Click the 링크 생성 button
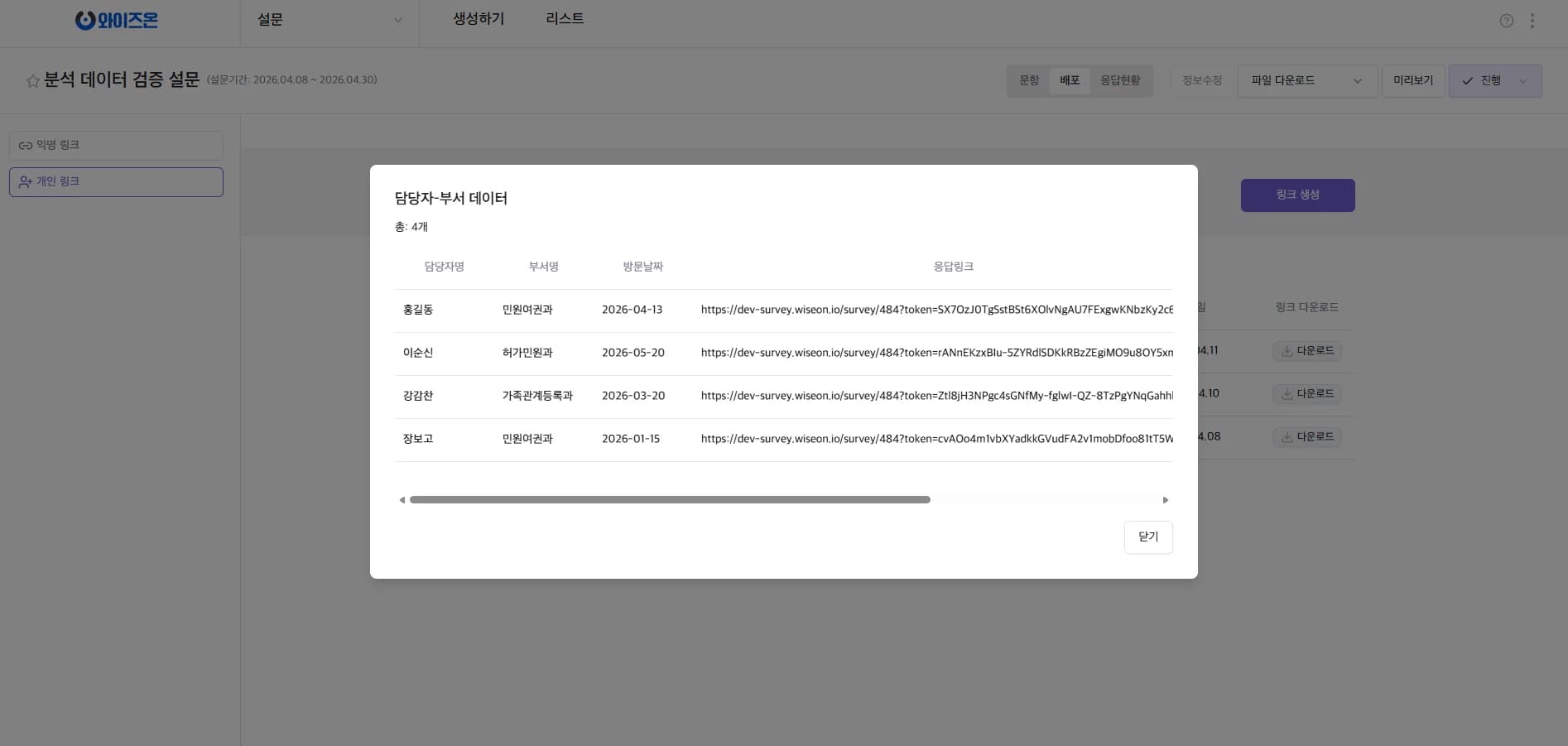Viewport: 1568px width, 746px height. [x=1297, y=195]
